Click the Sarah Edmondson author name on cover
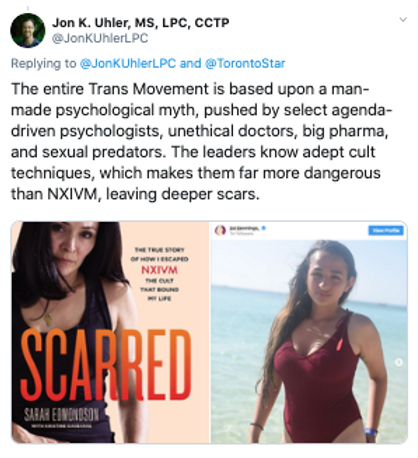 pyautogui.click(x=61, y=415)
